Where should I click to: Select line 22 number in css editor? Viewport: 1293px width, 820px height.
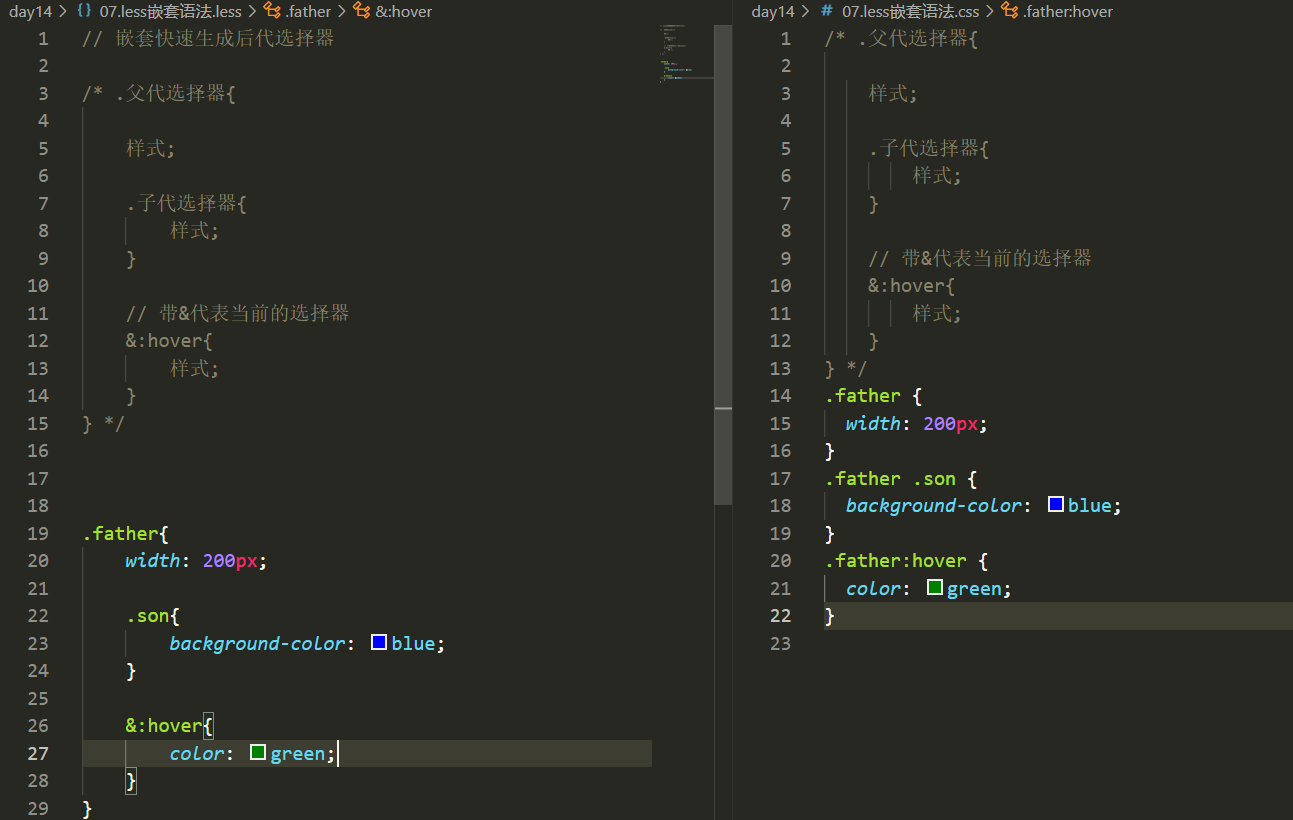point(780,615)
